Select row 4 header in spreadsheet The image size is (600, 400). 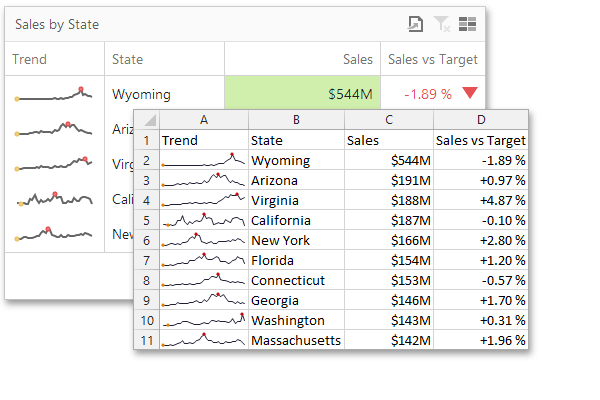coord(147,200)
